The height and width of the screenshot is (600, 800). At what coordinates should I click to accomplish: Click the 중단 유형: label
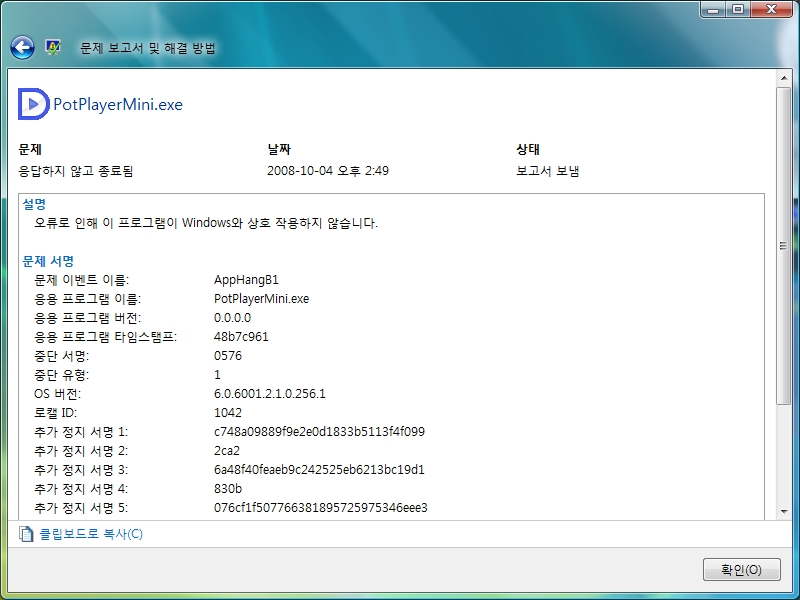62,374
